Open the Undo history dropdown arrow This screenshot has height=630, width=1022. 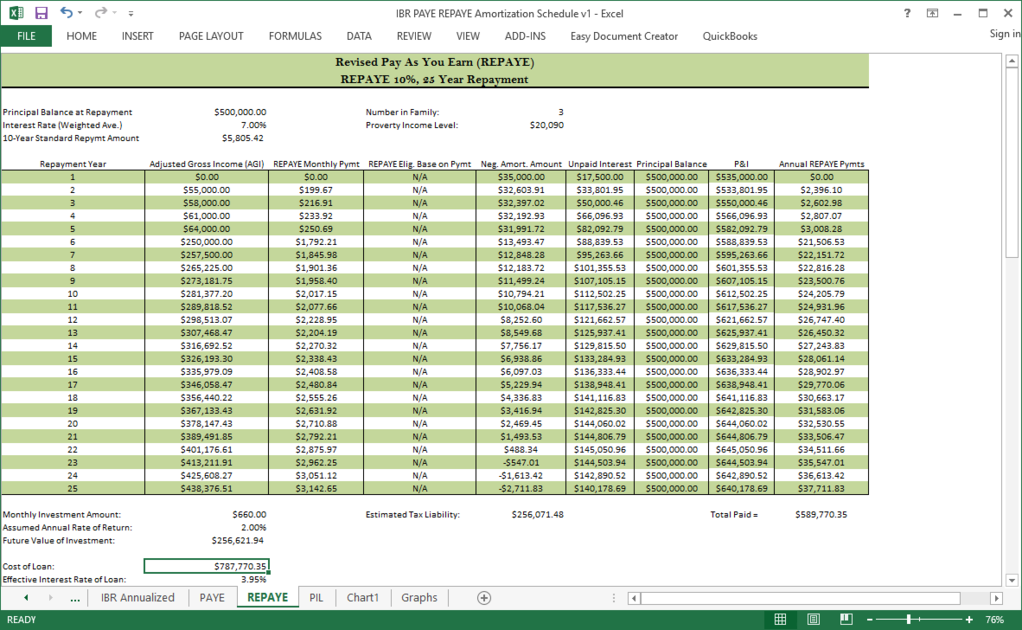click(x=80, y=13)
